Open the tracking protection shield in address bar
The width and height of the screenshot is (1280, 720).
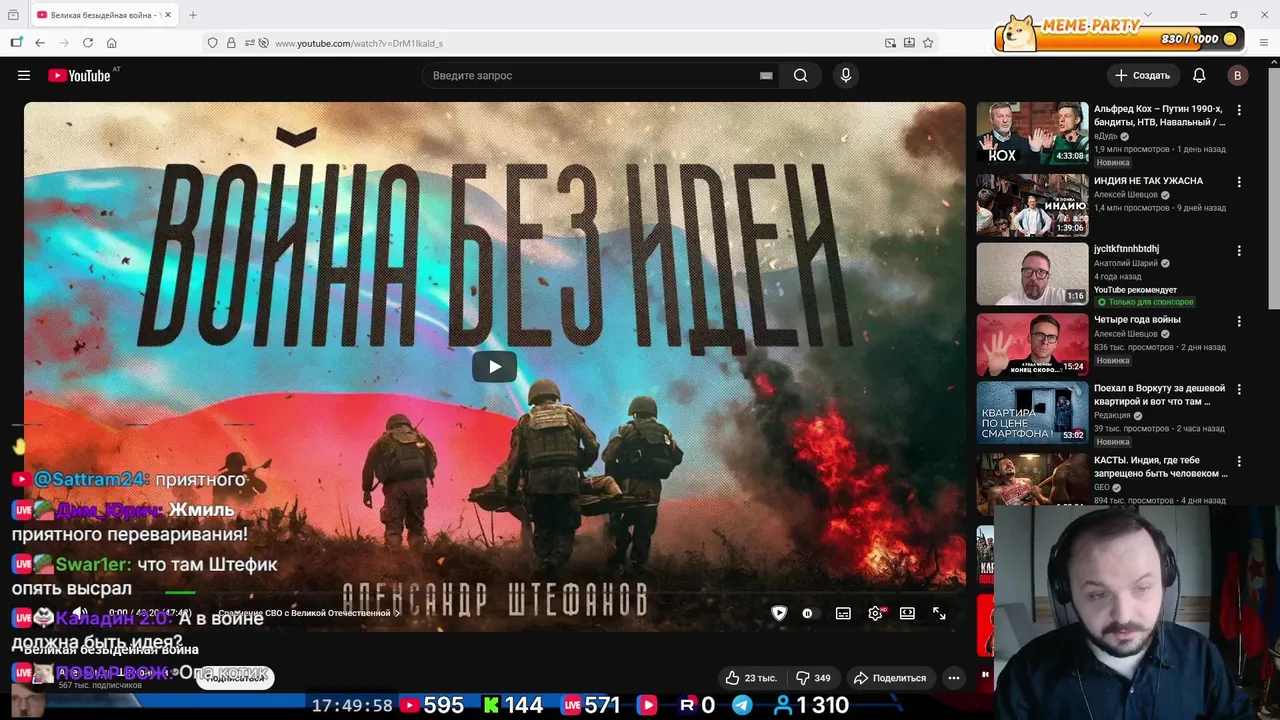pos(212,43)
